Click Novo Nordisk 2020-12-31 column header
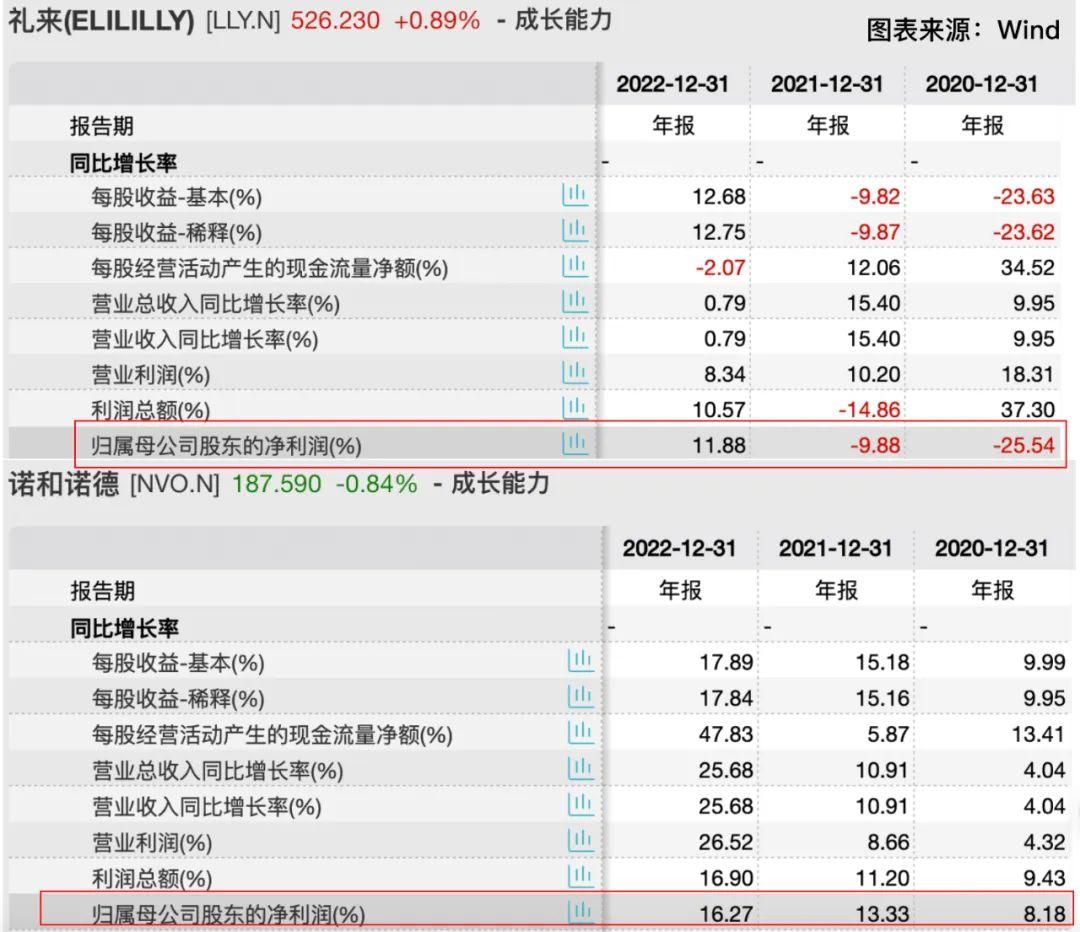1080x932 pixels. 991,548
